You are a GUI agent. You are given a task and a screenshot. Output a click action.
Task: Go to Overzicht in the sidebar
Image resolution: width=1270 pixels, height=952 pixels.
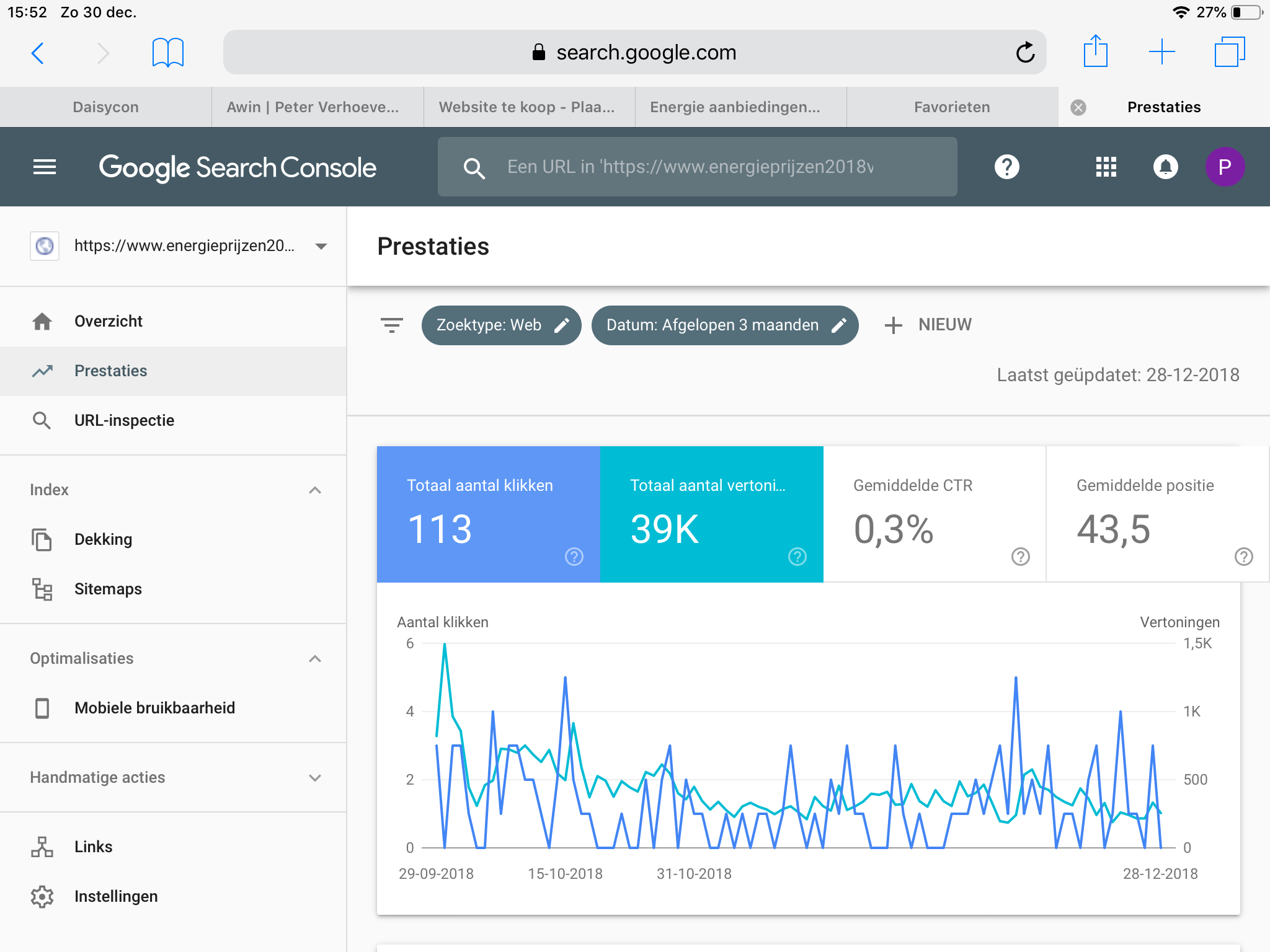[173, 321]
